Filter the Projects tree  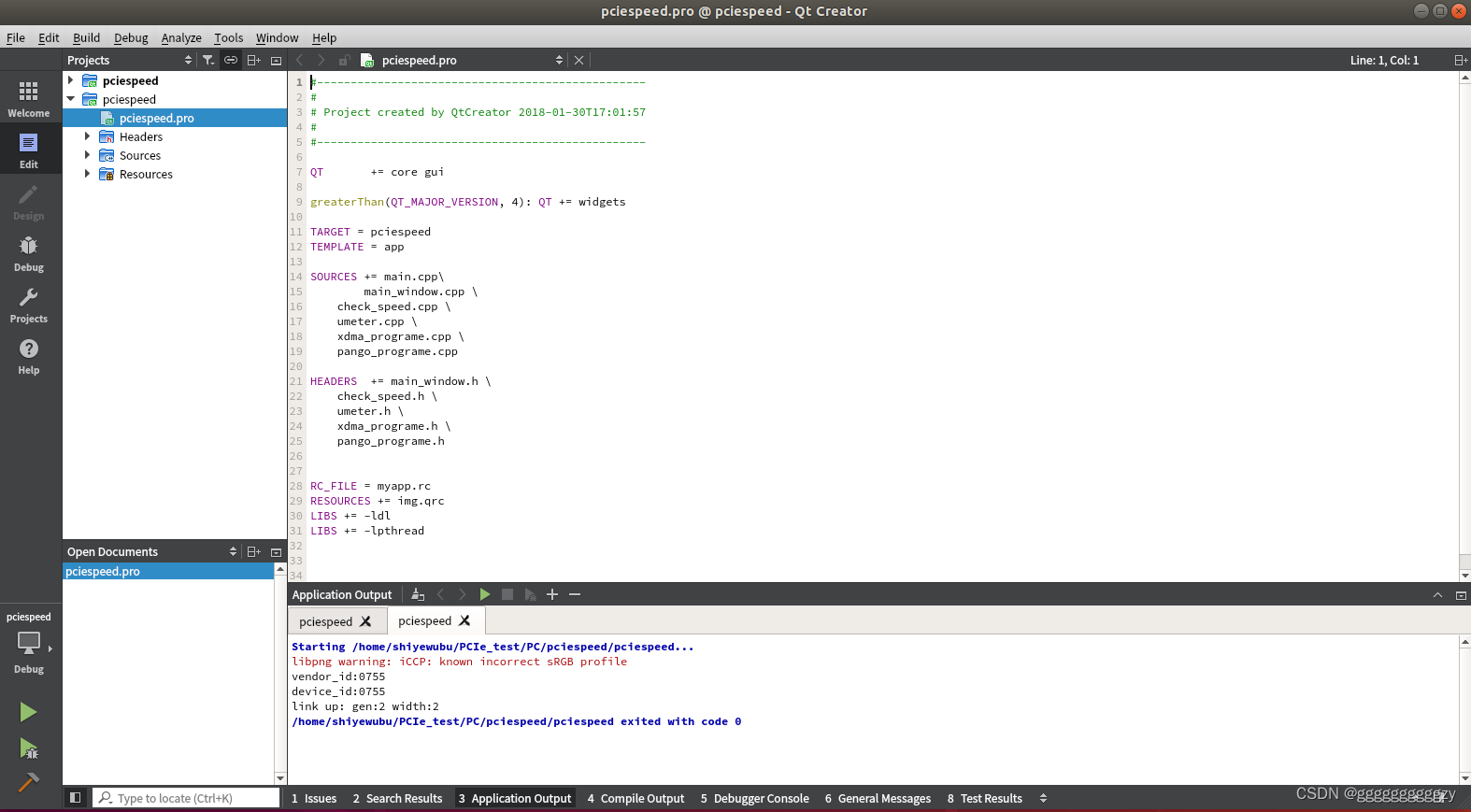[x=207, y=60]
